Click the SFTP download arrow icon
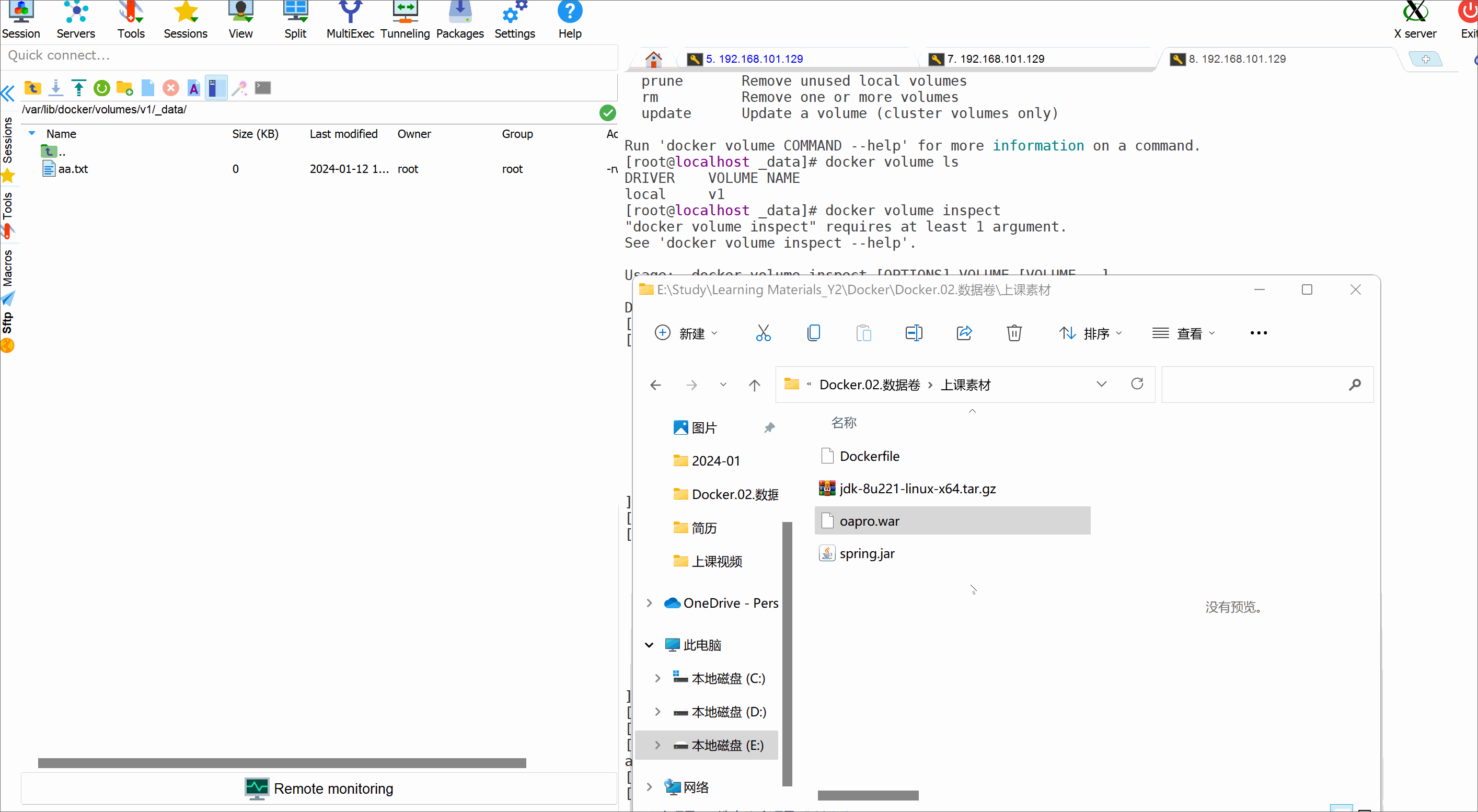This screenshot has height=812, width=1478. (55, 88)
